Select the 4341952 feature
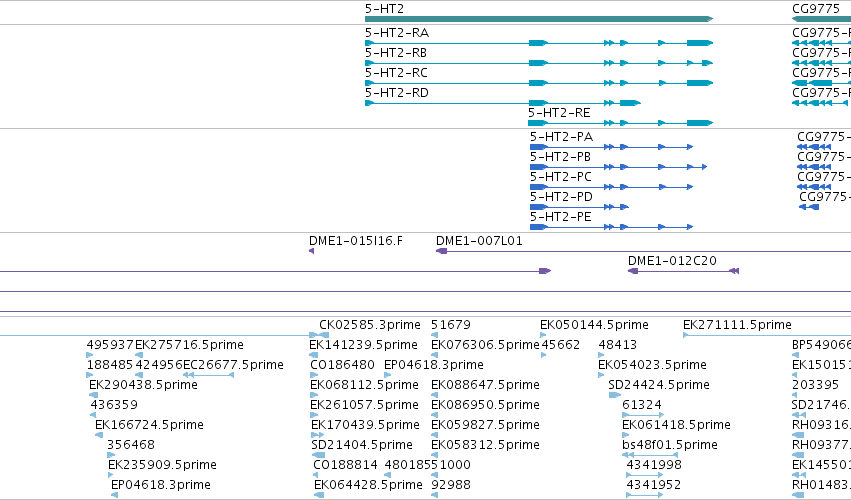Screen dimensions: 851x500 (x=645, y=495)
